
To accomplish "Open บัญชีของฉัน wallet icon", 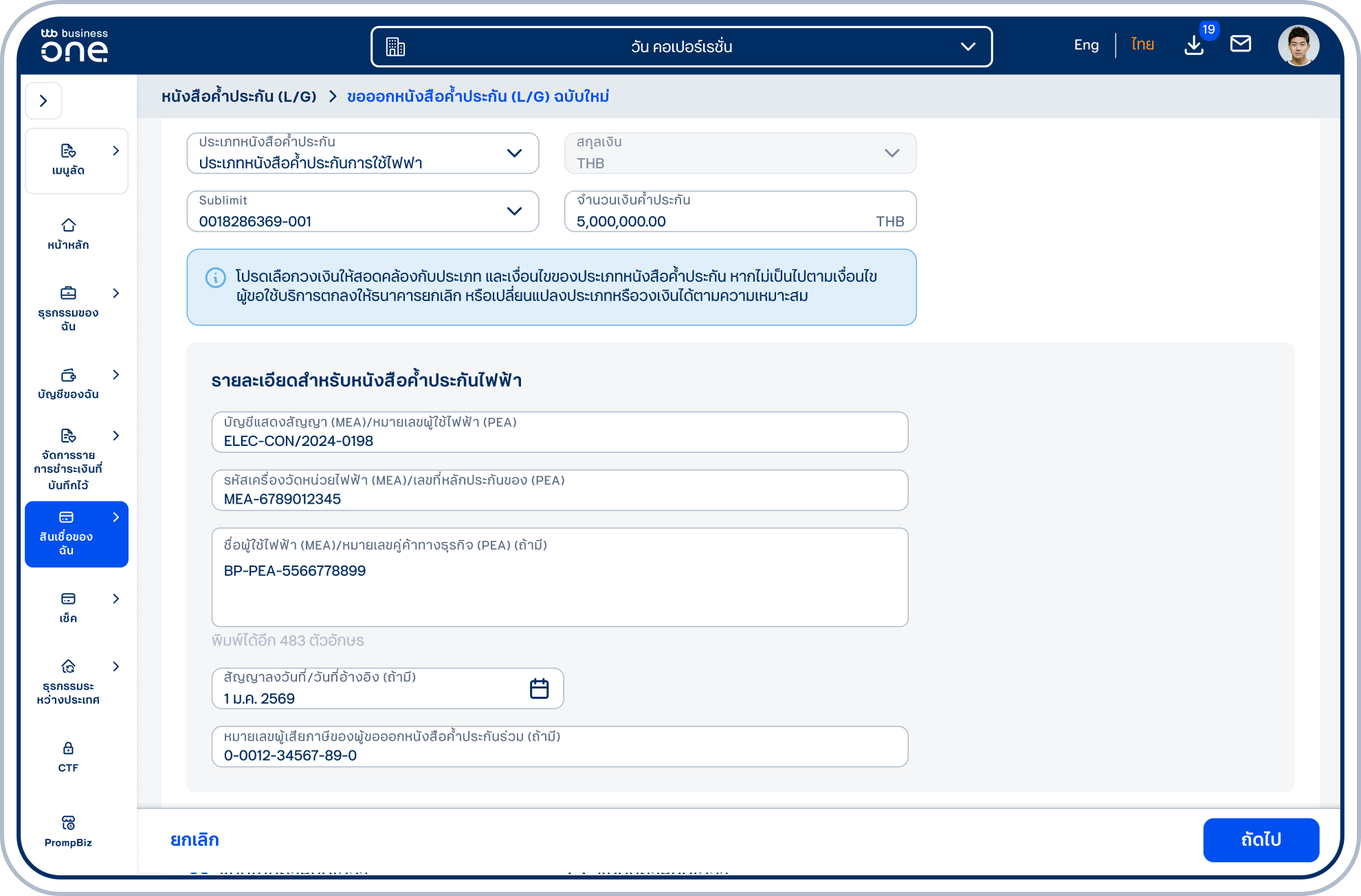I will 68,375.
